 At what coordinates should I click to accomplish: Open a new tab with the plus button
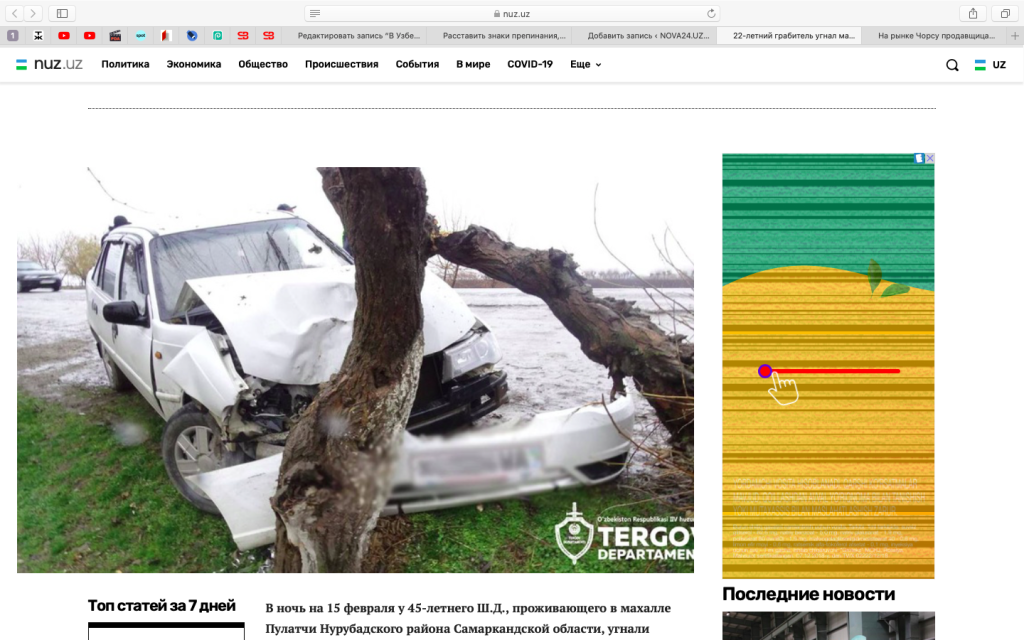click(1015, 35)
